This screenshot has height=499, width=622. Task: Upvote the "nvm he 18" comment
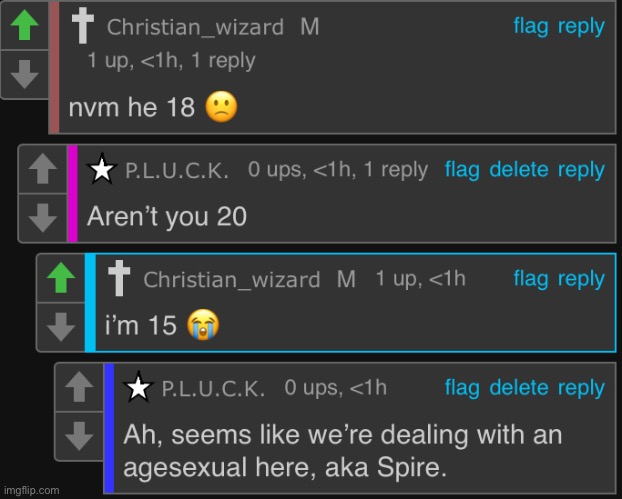click(x=25, y=25)
